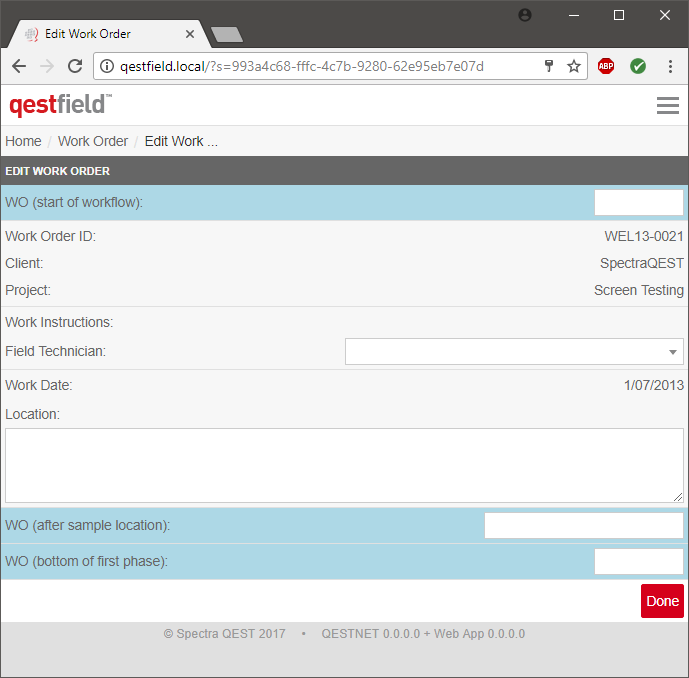The image size is (689, 678).
Task: Expand the Field Technician dropdown
Action: [514, 352]
